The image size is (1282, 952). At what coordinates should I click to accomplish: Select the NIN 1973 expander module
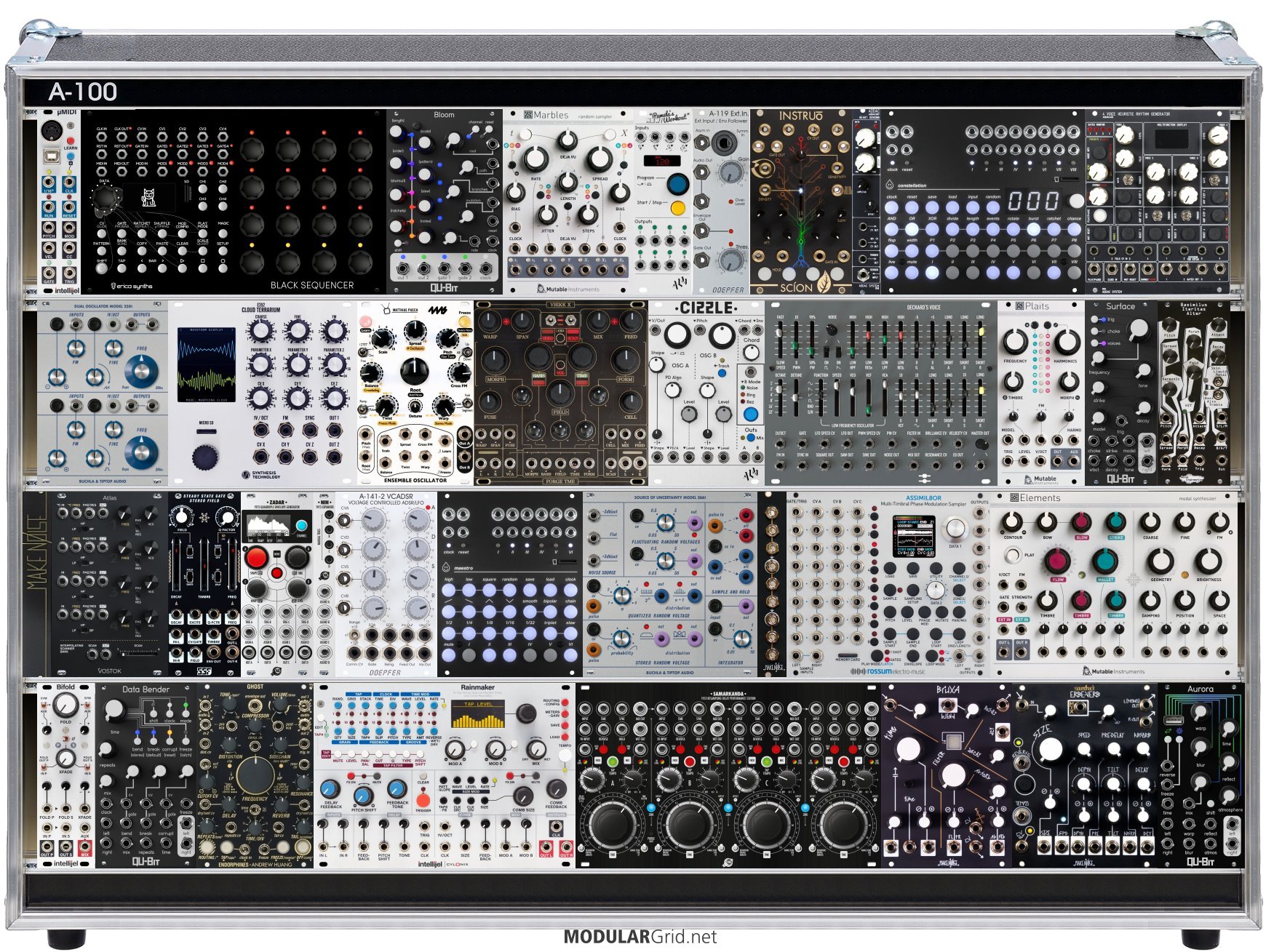(324, 585)
